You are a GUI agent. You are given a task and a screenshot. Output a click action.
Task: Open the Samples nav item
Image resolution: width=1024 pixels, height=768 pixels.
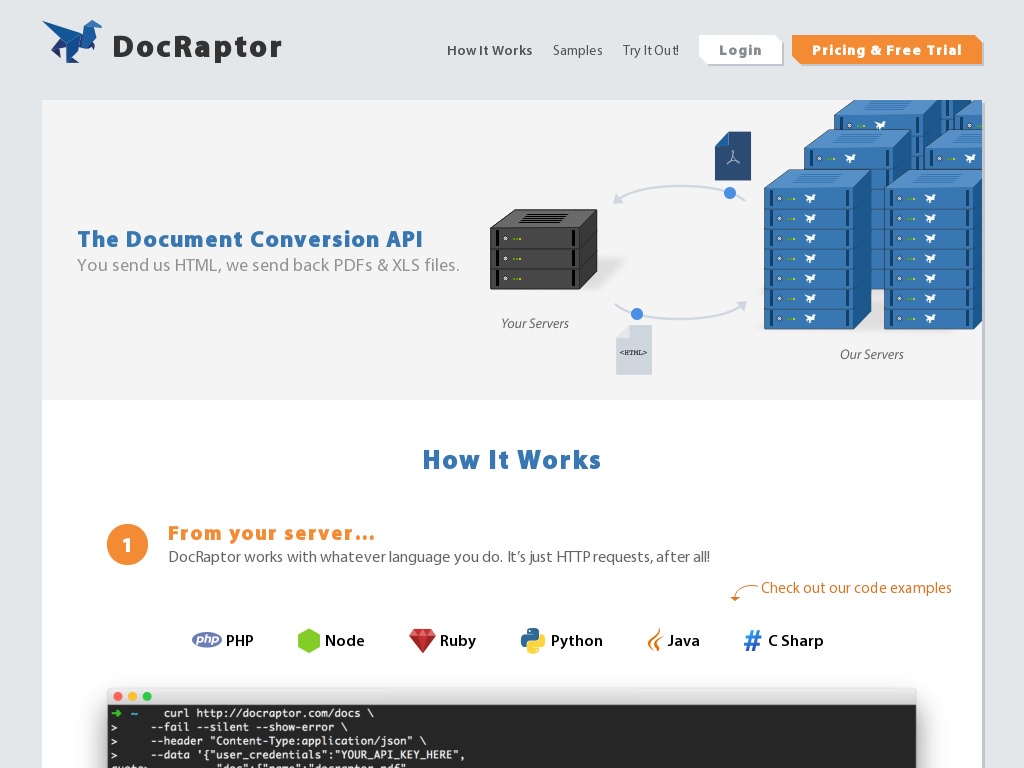pyautogui.click(x=577, y=50)
